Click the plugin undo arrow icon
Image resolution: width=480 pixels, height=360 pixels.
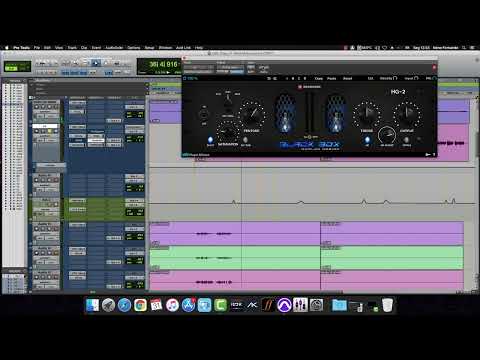[269, 78]
